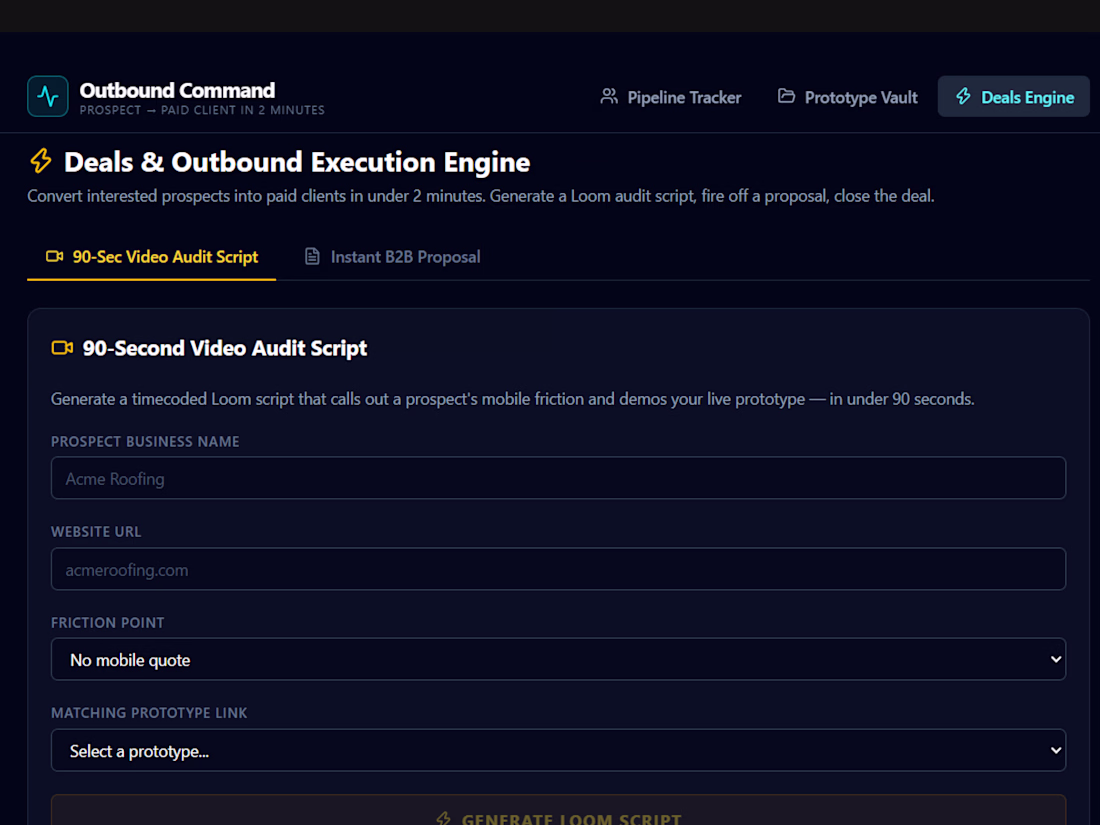Select the Deals Engine nav tab
This screenshot has height=825, width=1100.
coord(1014,97)
